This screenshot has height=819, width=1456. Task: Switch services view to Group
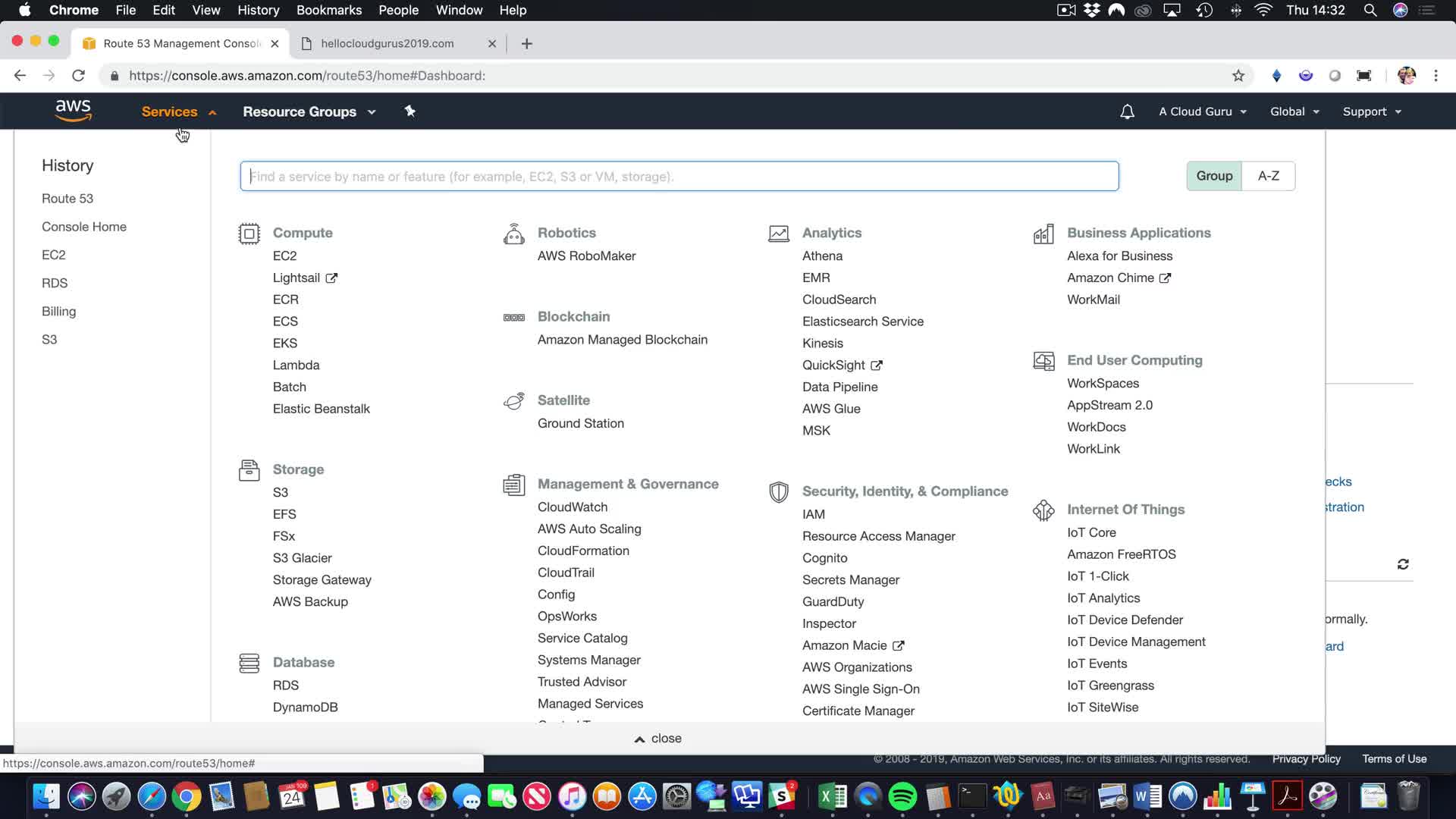pos(1214,176)
